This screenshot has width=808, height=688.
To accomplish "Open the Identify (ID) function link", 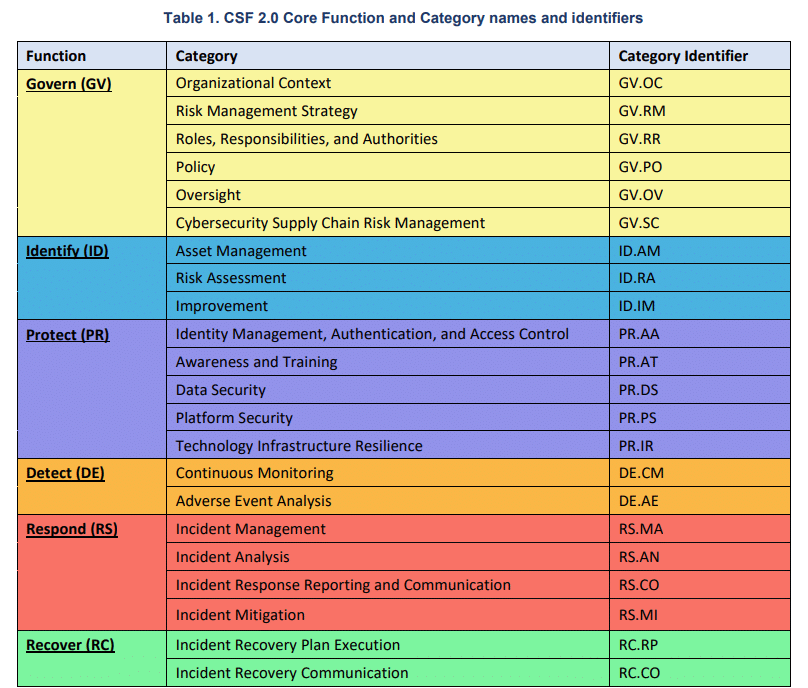I will [x=67, y=251].
